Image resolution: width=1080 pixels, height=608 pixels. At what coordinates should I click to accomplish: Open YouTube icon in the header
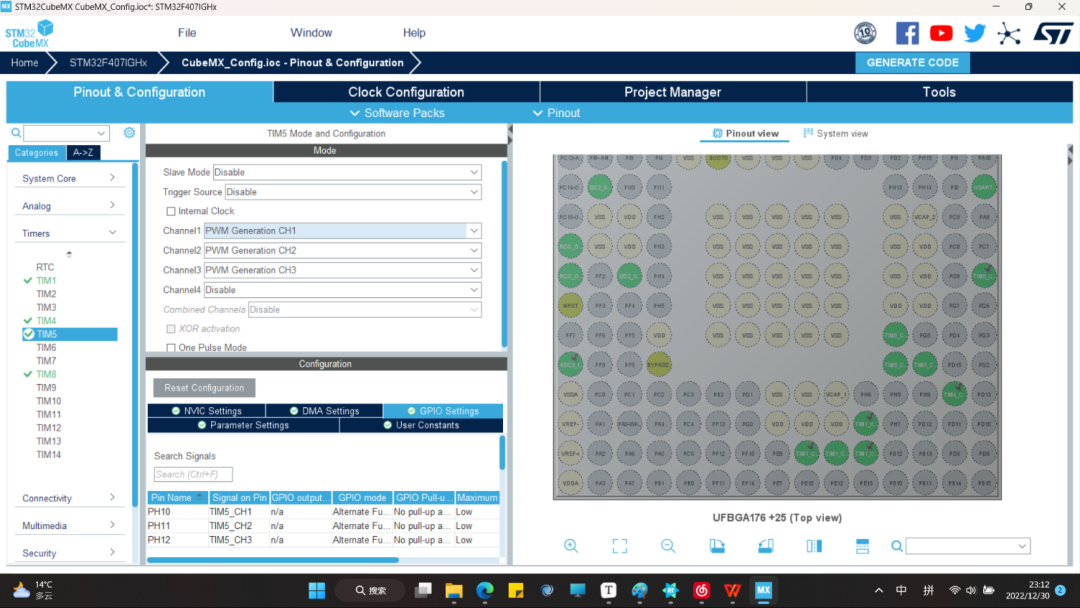pyautogui.click(x=941, y=33)
